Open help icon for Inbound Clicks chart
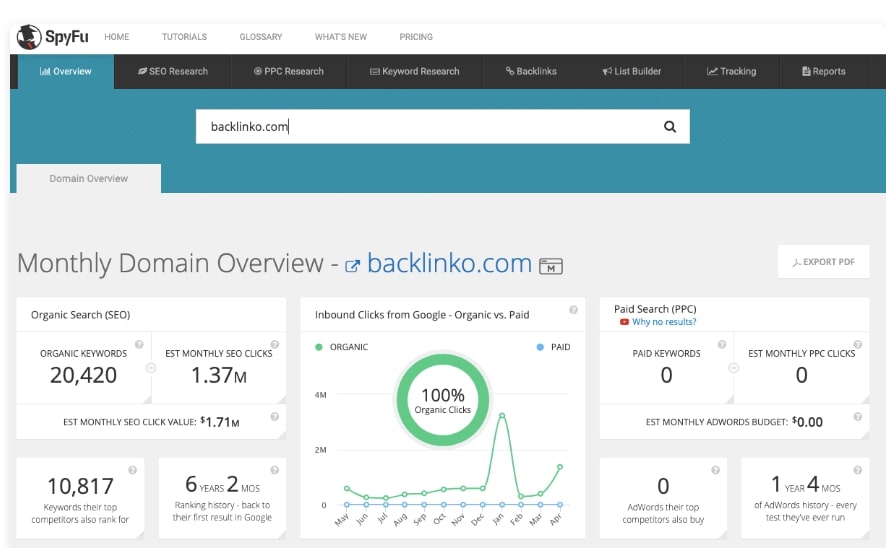Viewport: 886px width, 548px height. point(573,310)
